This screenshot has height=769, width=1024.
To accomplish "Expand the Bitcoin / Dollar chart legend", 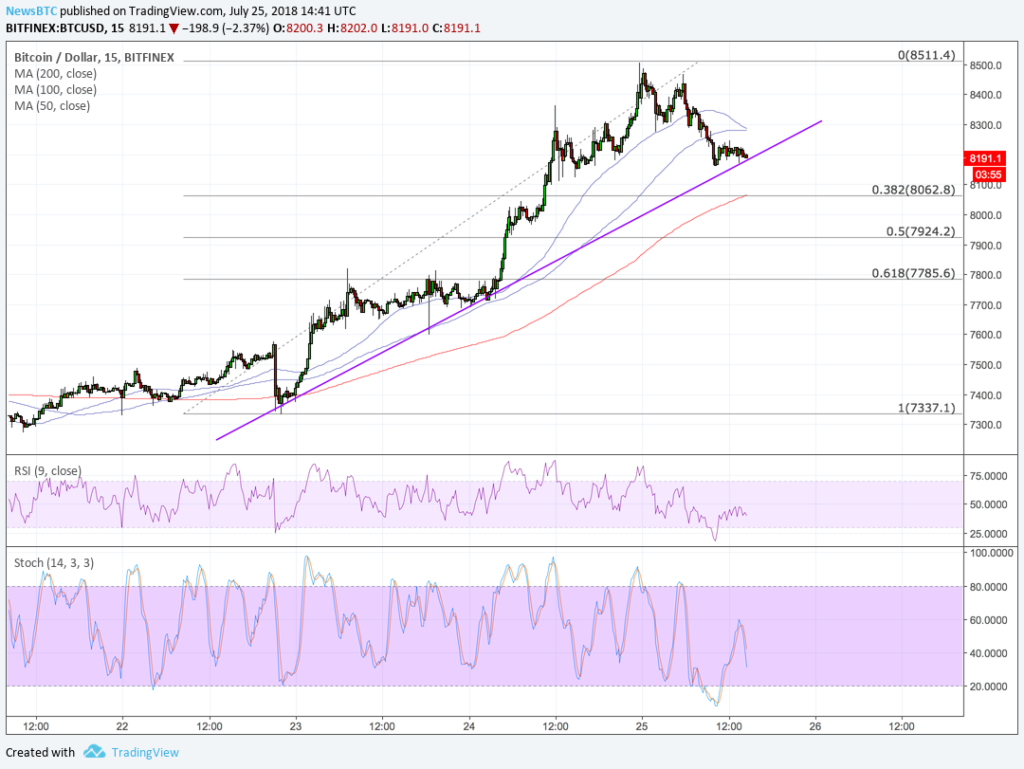I will point(93,57).
